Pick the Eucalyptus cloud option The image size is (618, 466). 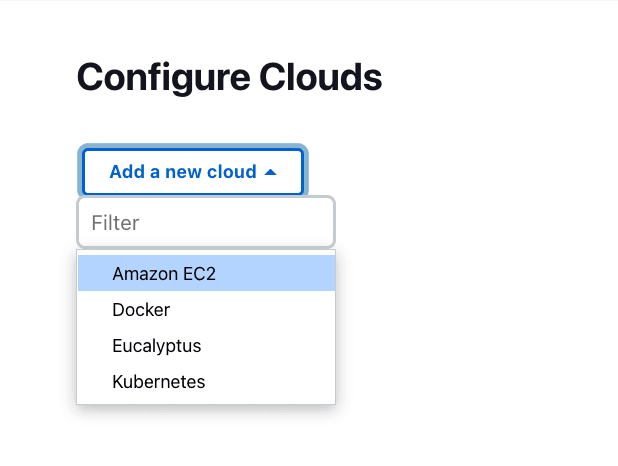click(x=157, y=346)
